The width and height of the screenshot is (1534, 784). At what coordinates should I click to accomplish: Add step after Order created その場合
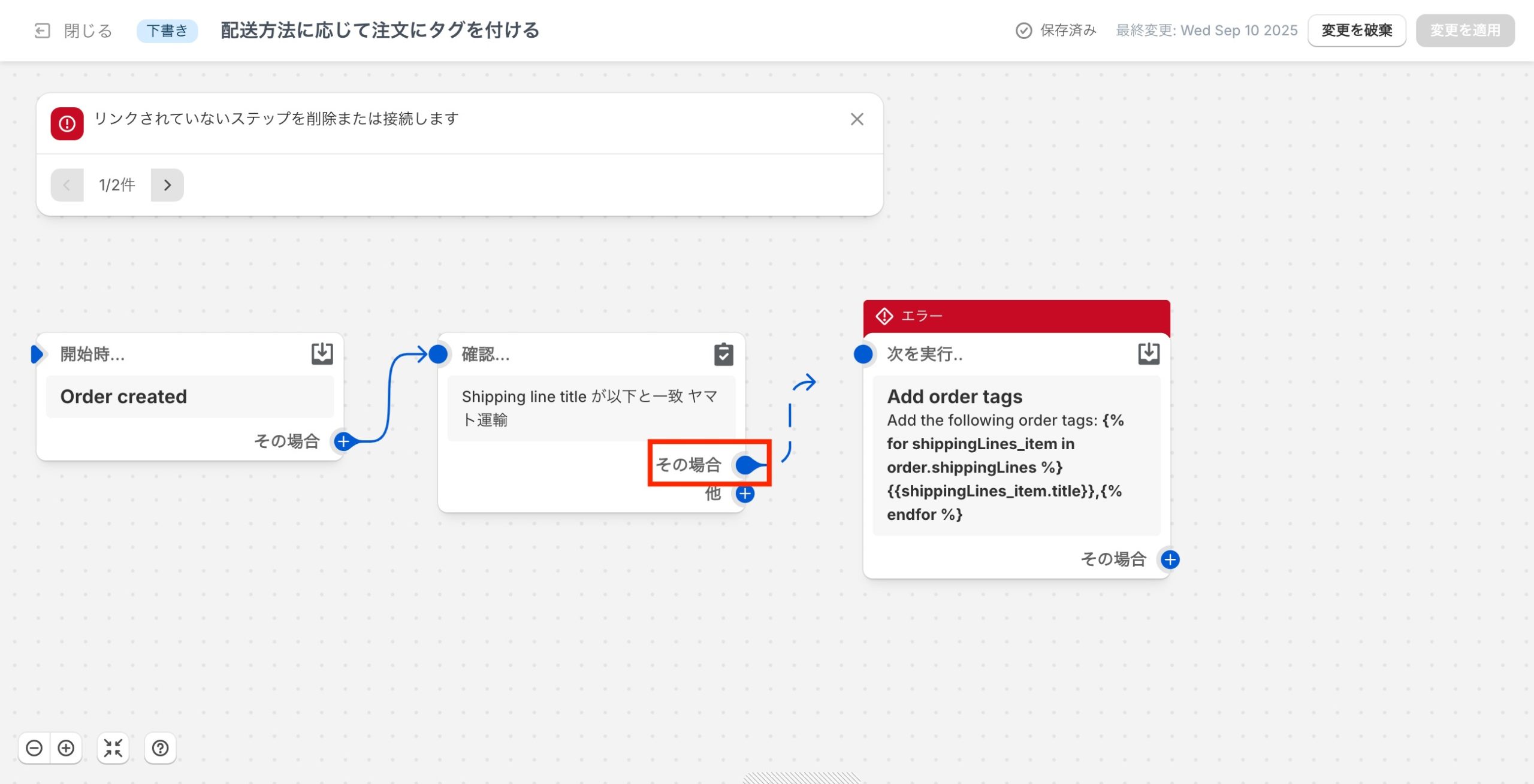click(x=343, y=441)
